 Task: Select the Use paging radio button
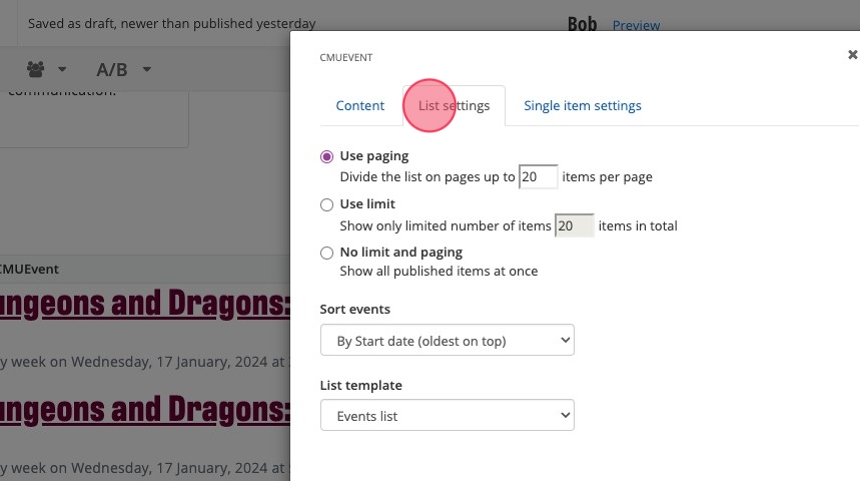point(327,157)
